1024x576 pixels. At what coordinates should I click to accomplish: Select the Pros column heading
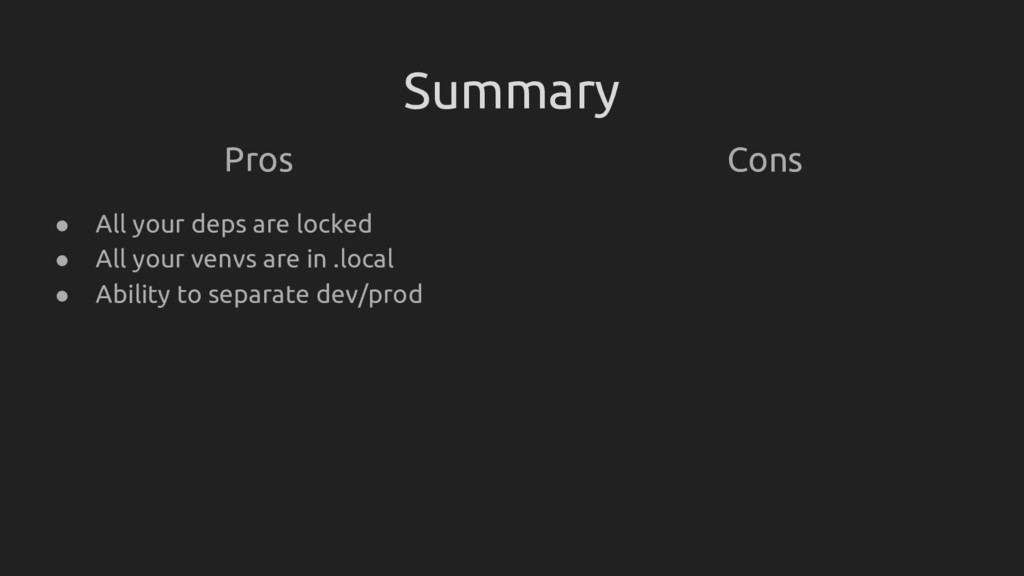pos(258,160)
